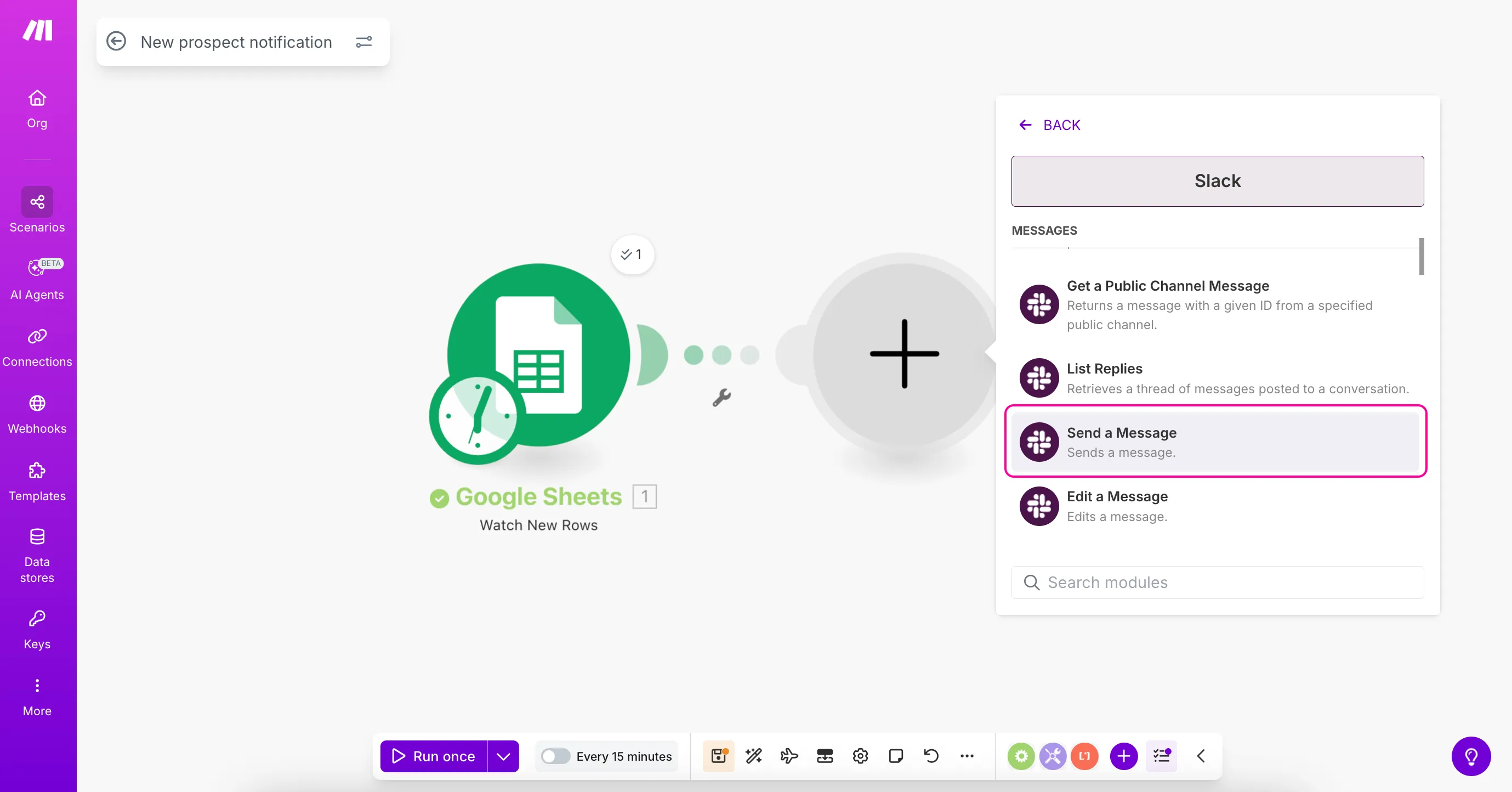Click the Search modules input field
This screenshot has height=792, width=1512.
(1218, 582)
